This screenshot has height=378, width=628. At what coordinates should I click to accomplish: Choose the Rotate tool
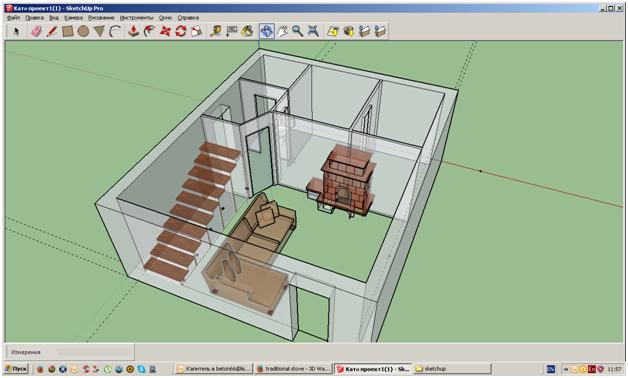[x=181, y=31]
